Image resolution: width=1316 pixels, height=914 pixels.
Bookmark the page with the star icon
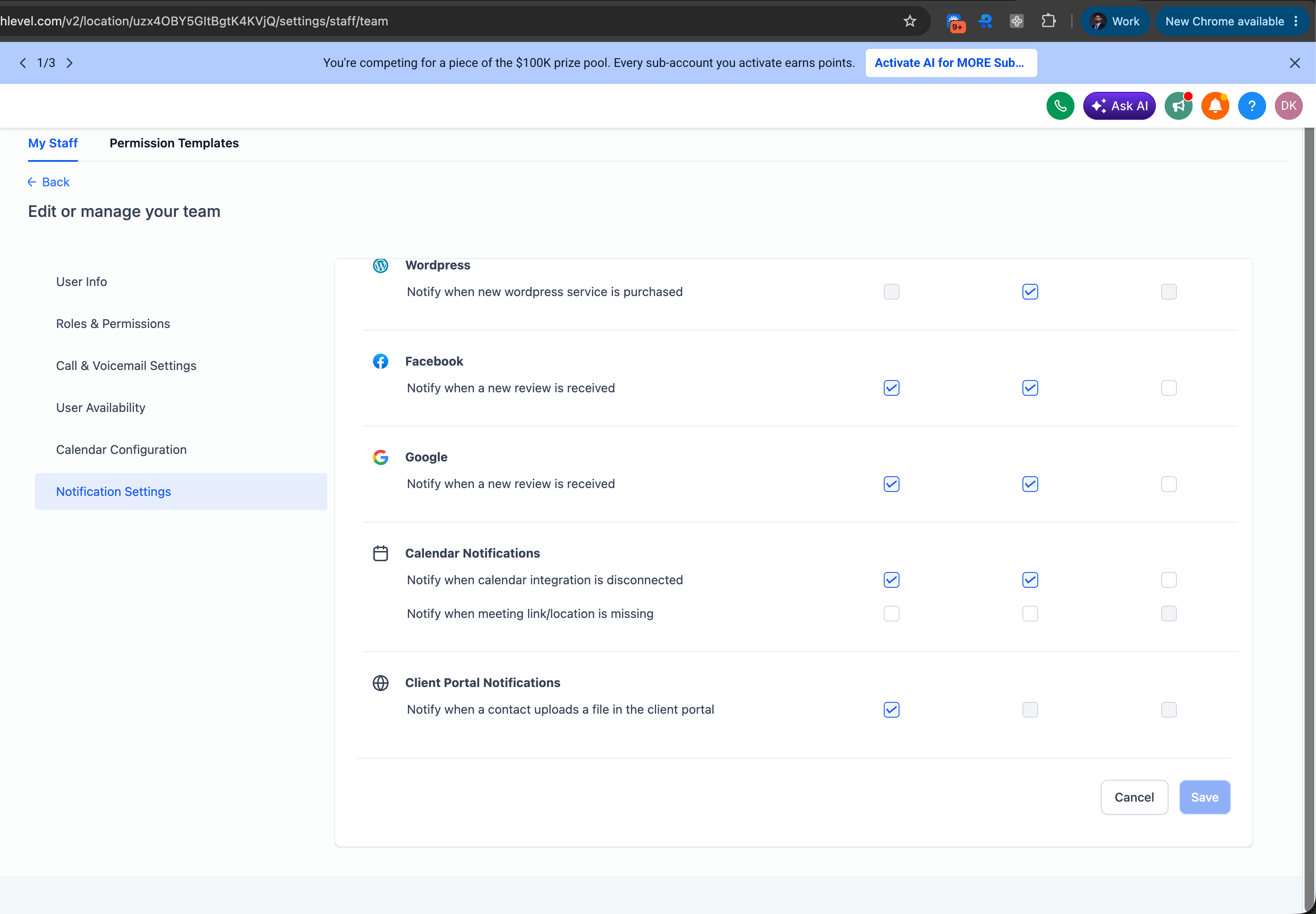tap(910, 21)
